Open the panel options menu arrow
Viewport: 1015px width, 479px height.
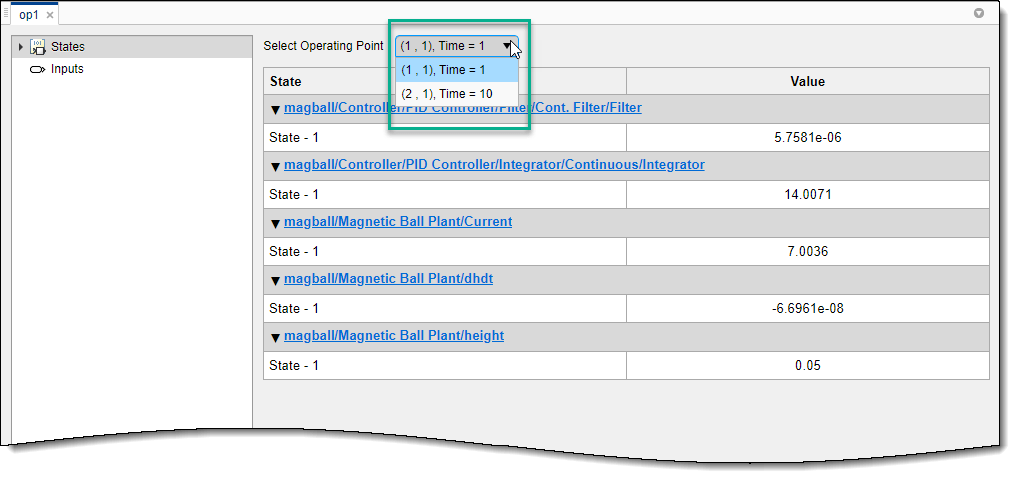979,14
